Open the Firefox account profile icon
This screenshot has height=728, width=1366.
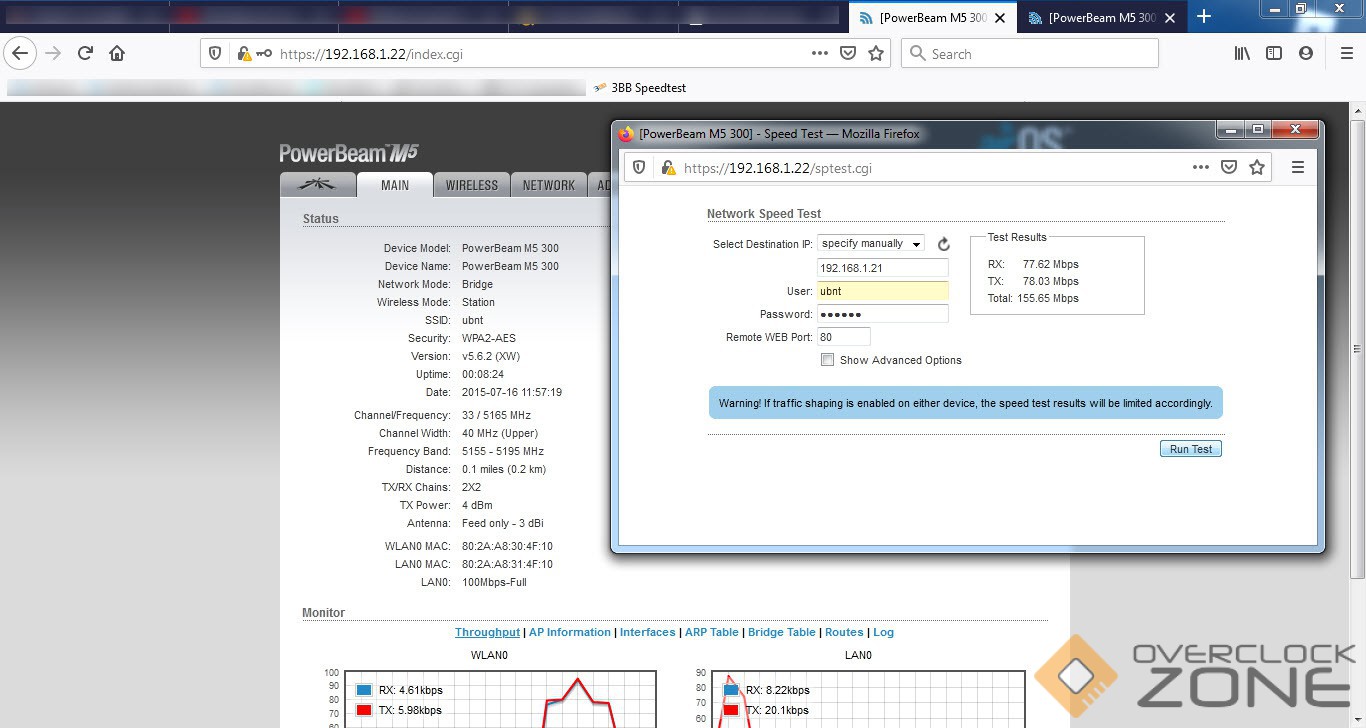(x=1306, y=54)
